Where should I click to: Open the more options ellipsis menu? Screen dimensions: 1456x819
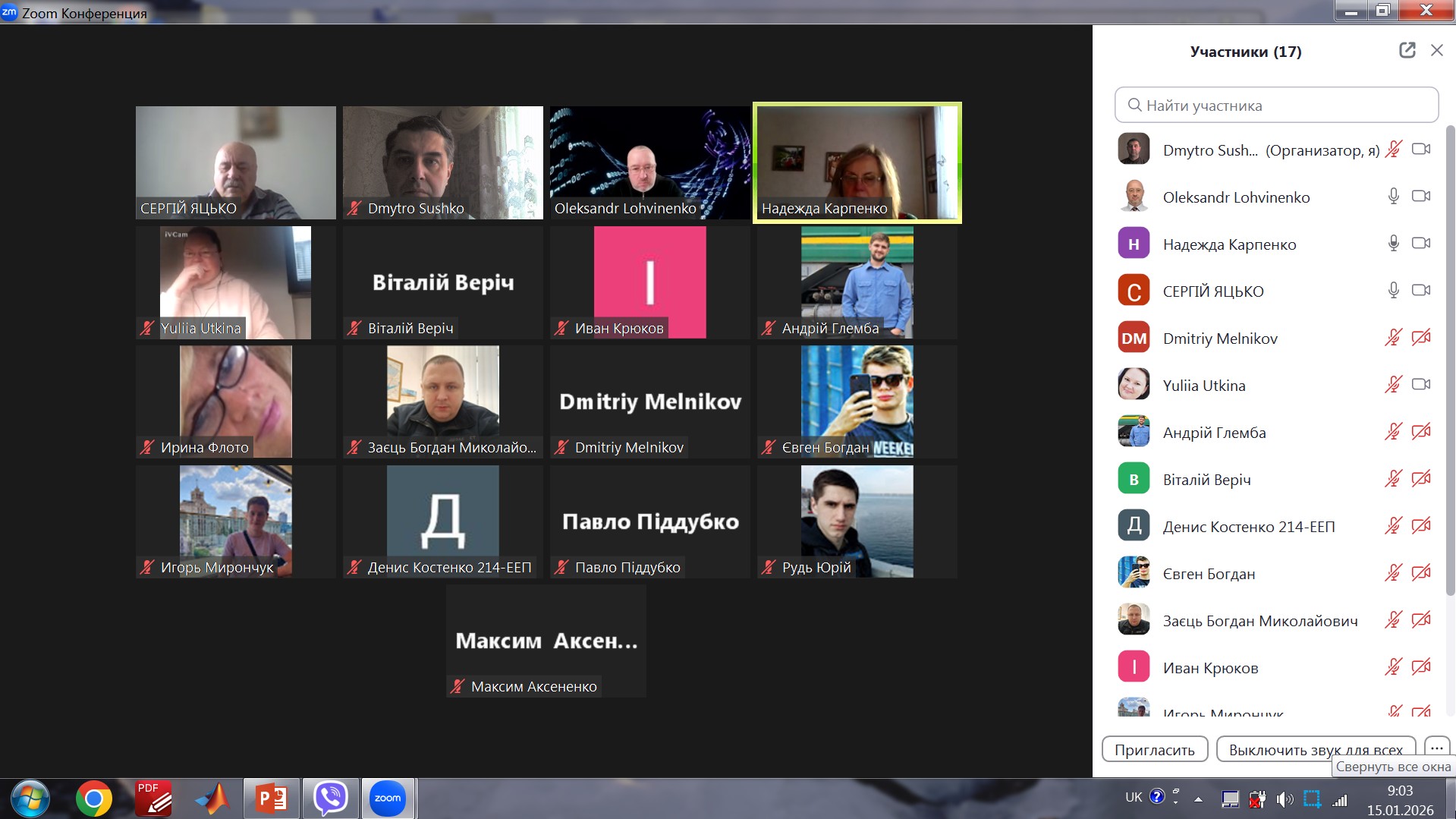[x=1436, y=748]
